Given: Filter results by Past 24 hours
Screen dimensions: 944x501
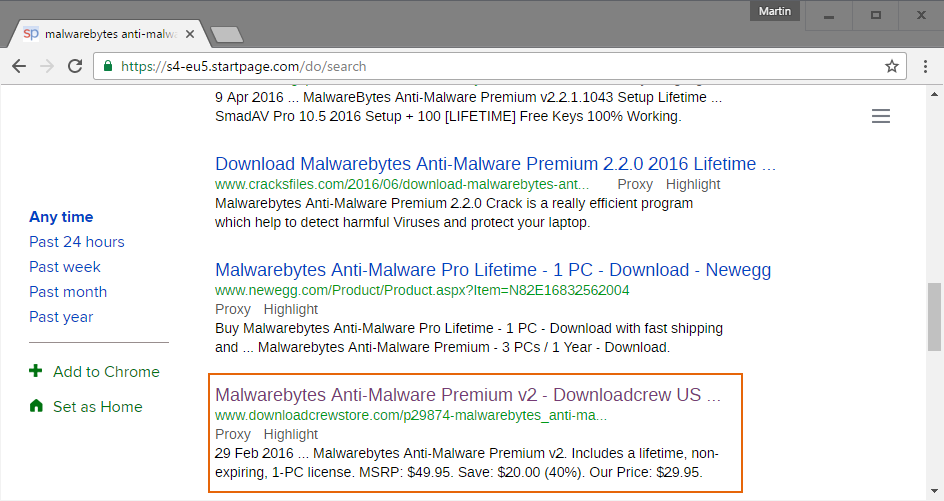Looking at the screenshot, I should tap(77, 242).
